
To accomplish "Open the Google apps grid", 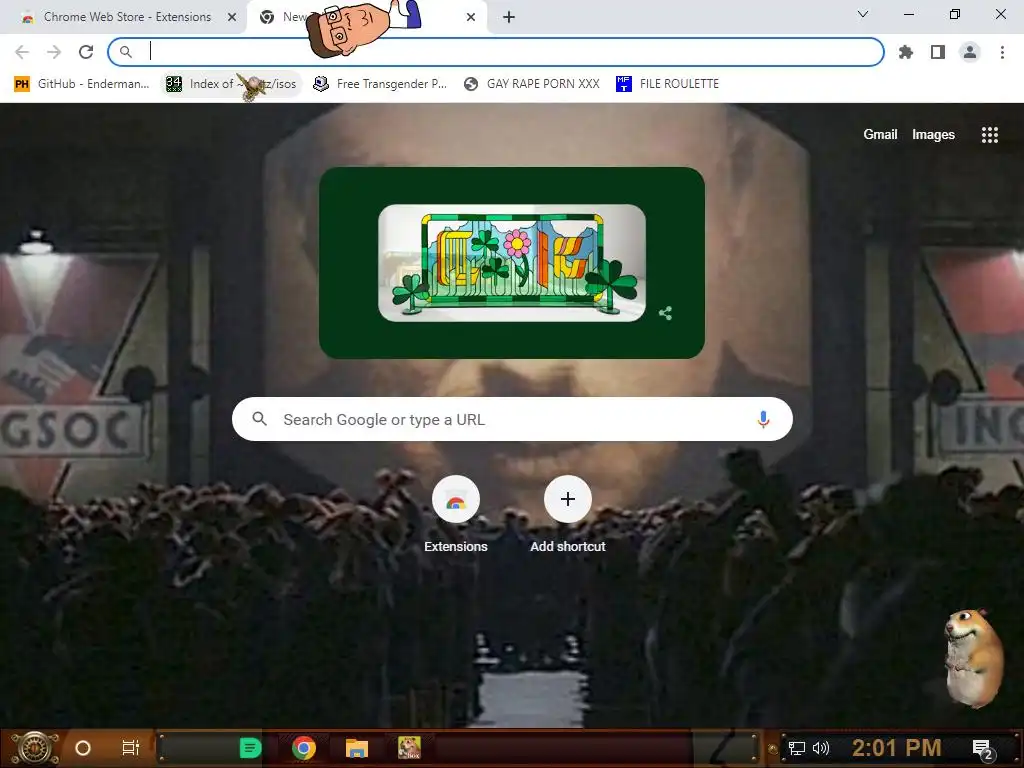I will click(989, 135).
